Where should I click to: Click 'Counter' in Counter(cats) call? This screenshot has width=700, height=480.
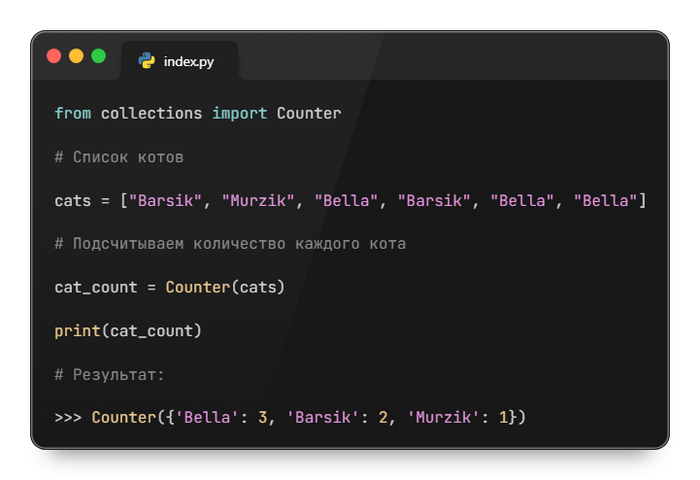pyautogui.click(x=198, y=287)
